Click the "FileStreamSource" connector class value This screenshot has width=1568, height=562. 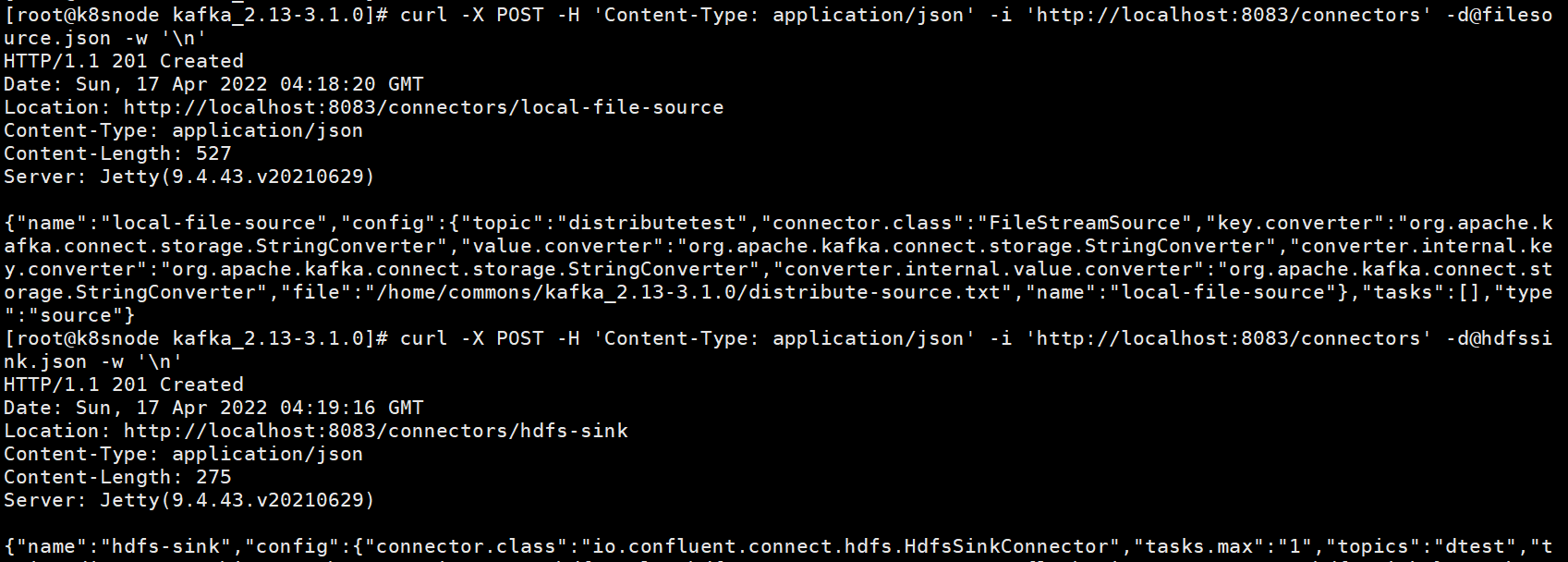coord(1085,223)
